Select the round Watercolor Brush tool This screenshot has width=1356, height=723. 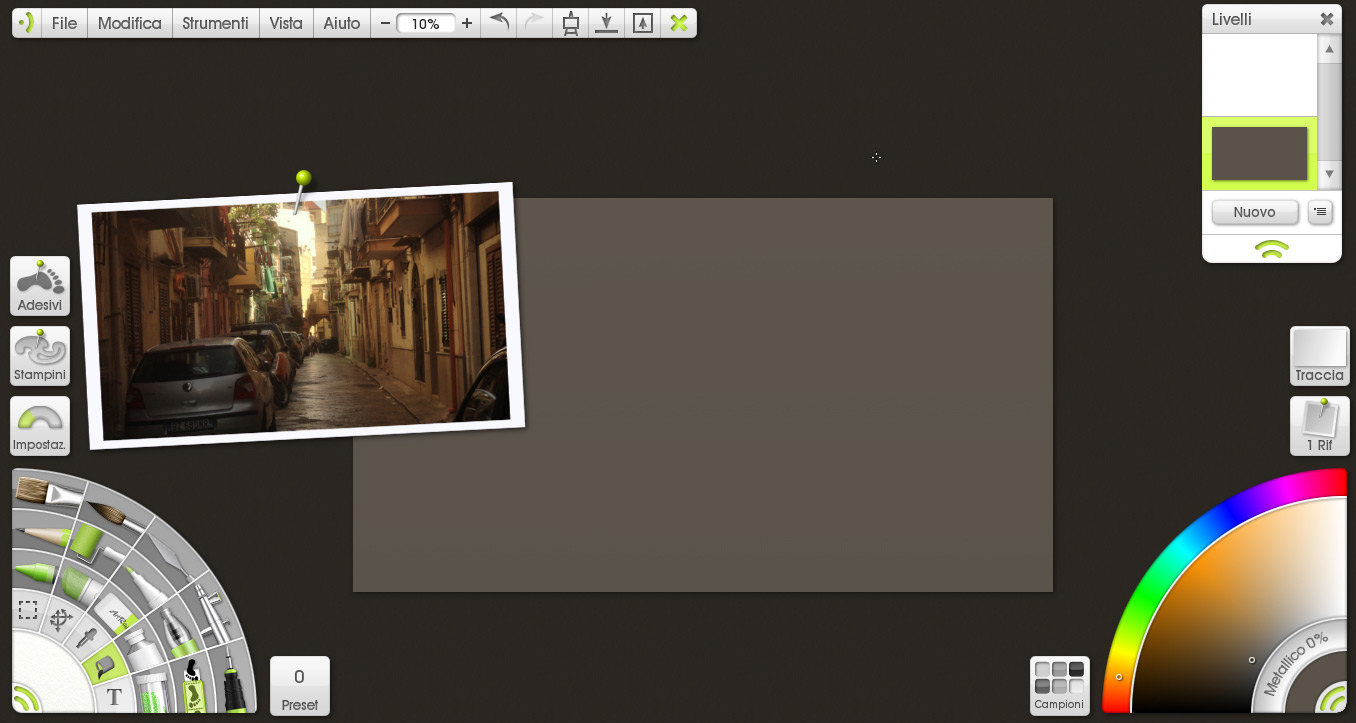pos(118,516)
